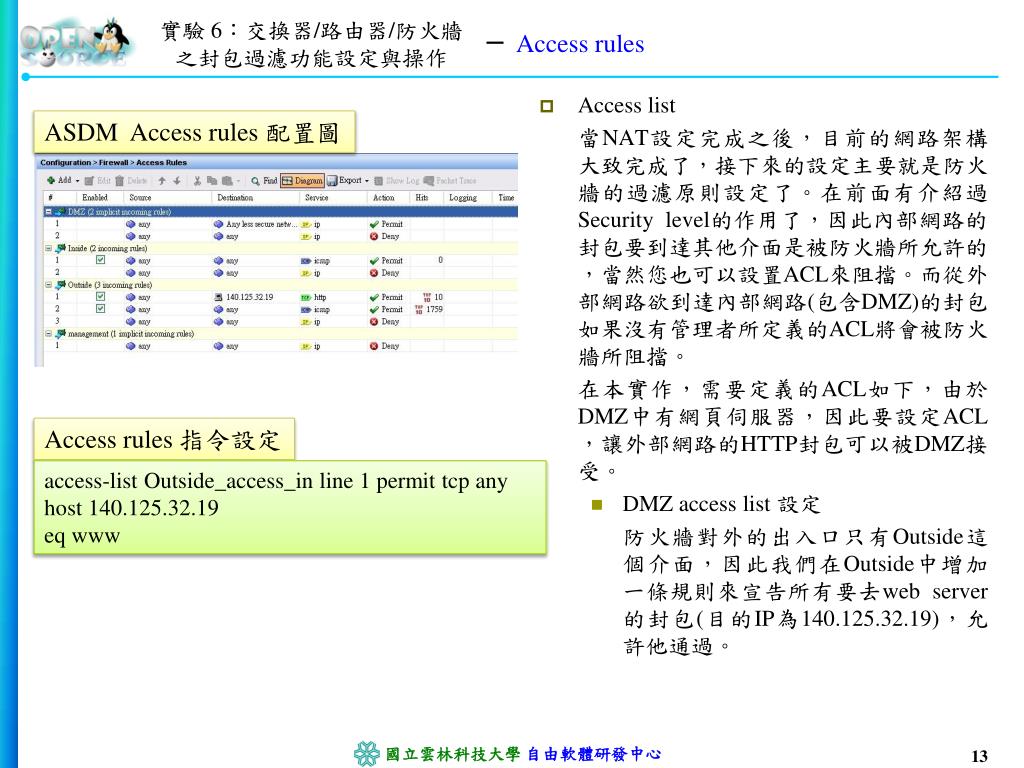Click Deny action in DMZ rule 2
This screenshot has width=1024, height=768.
click(x=385, y=236)
